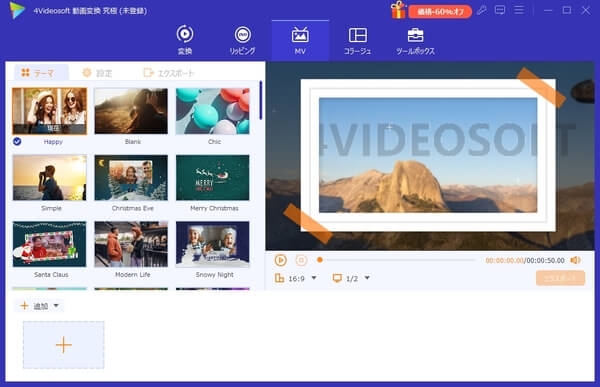Stop the MV preview playback
Viewport: 600px width, 387px height.
302,260
